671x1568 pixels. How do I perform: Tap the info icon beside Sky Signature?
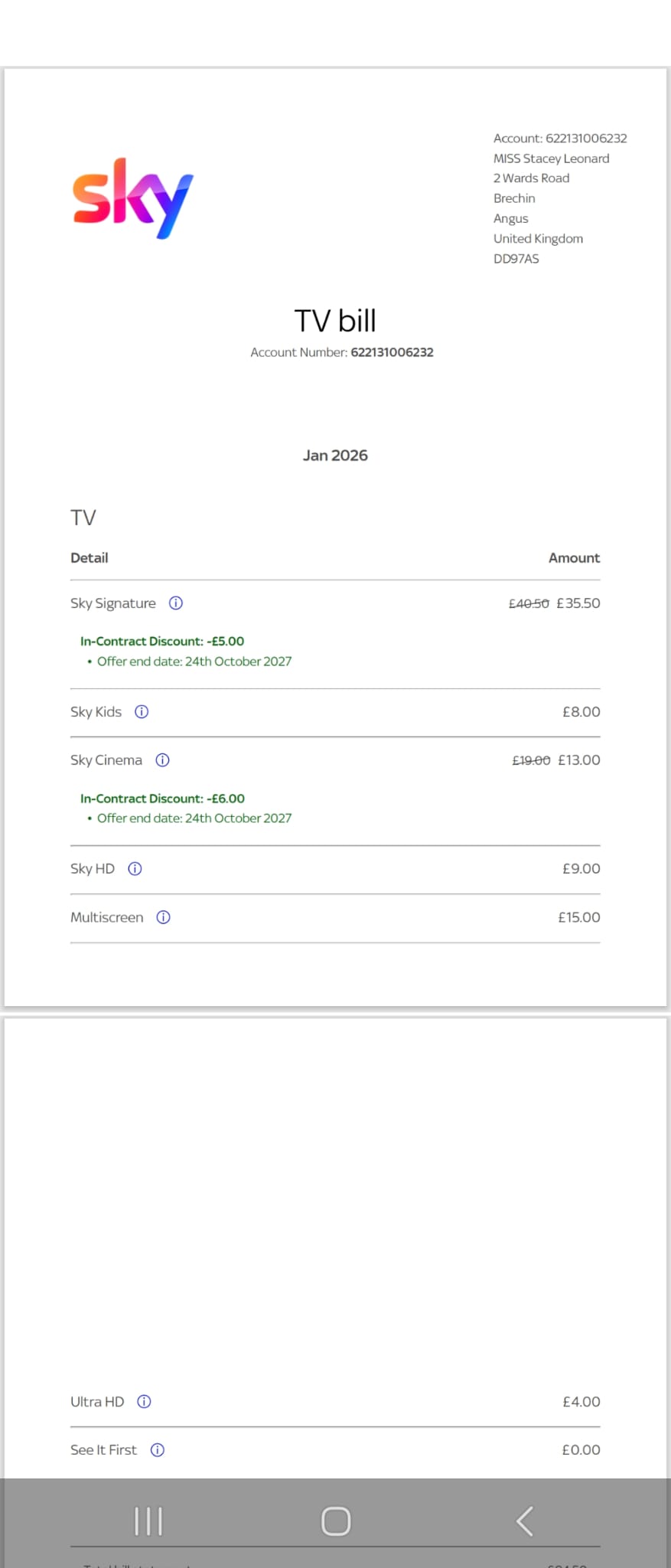pyautogui.click(x=176, y=603)
